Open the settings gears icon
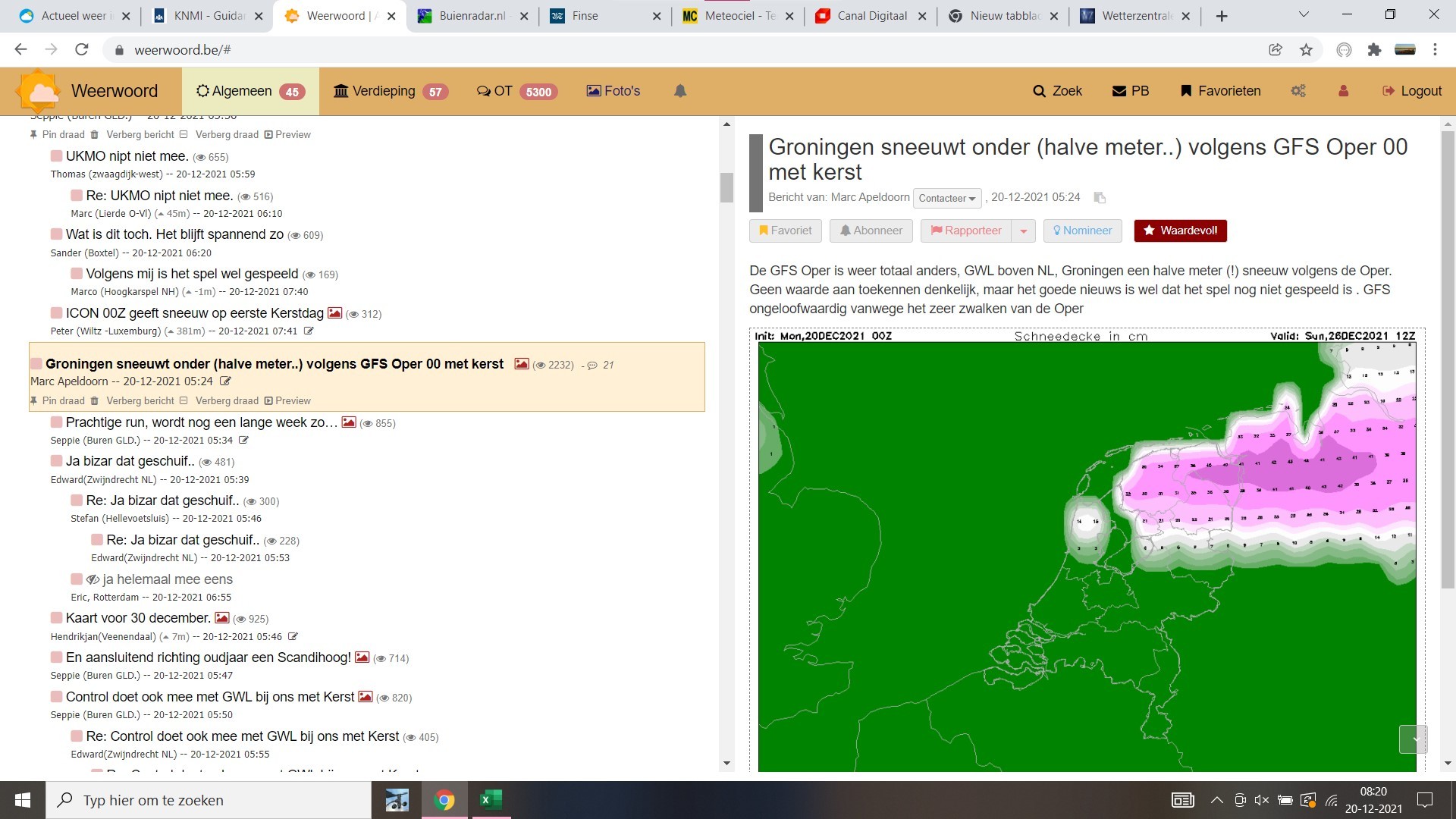The height and width of the screenshot is (819, 1456). (x=1298, y=91)
